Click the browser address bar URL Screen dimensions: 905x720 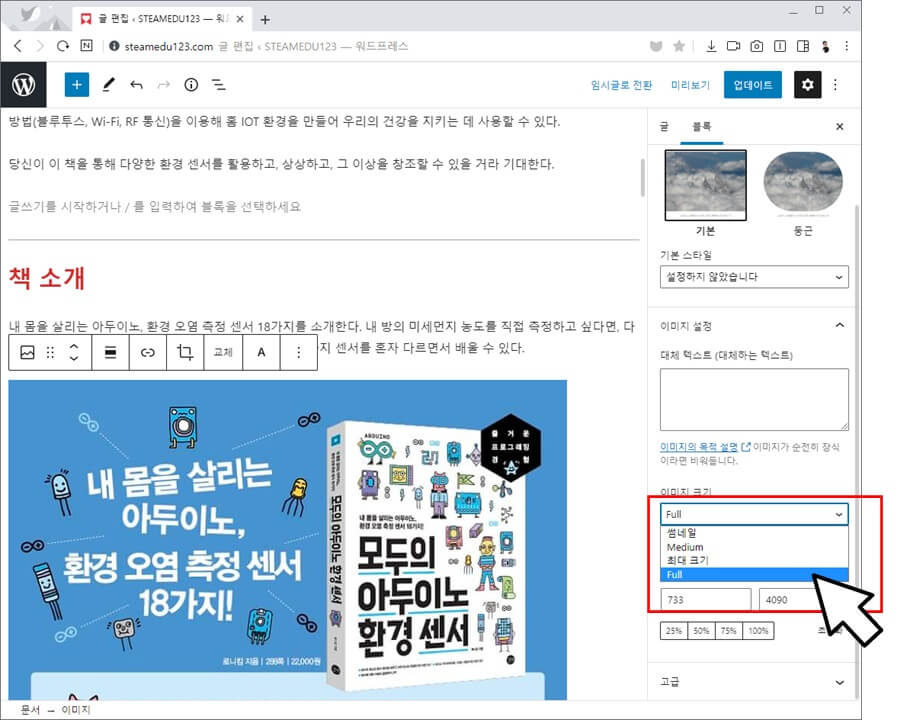[169, 46]
